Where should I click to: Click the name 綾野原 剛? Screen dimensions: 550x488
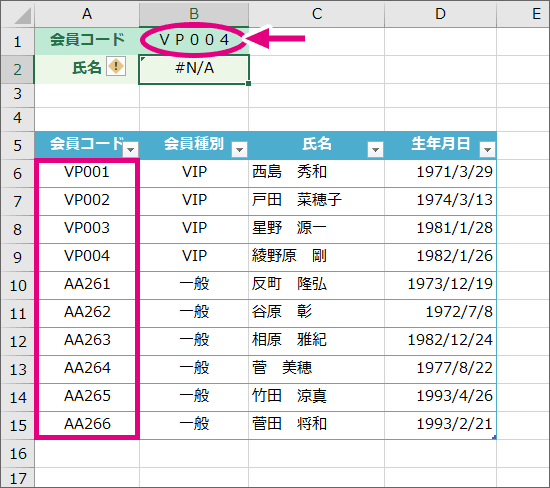[289, 256]
